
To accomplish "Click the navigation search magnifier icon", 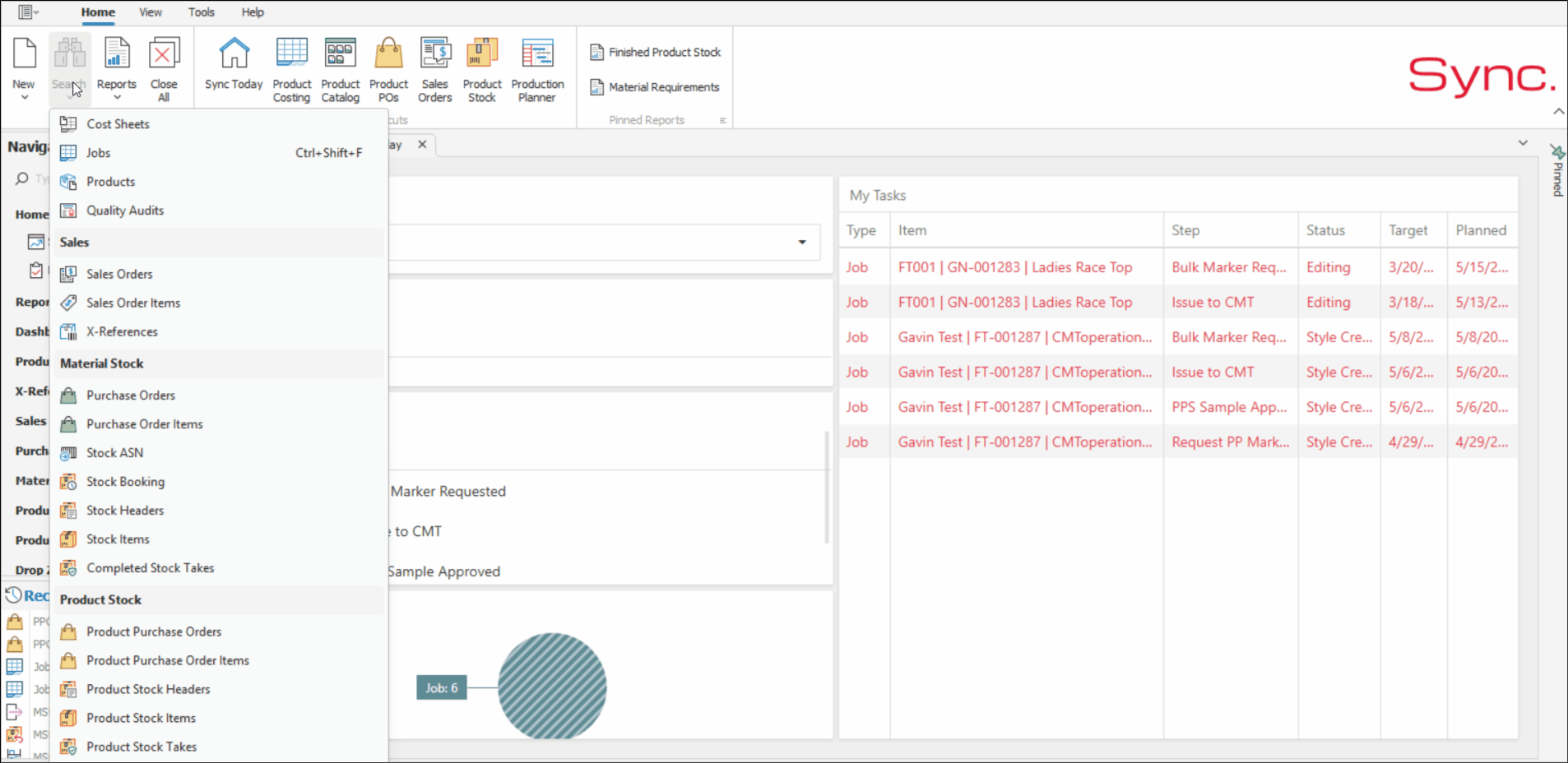I will point(22,178).
